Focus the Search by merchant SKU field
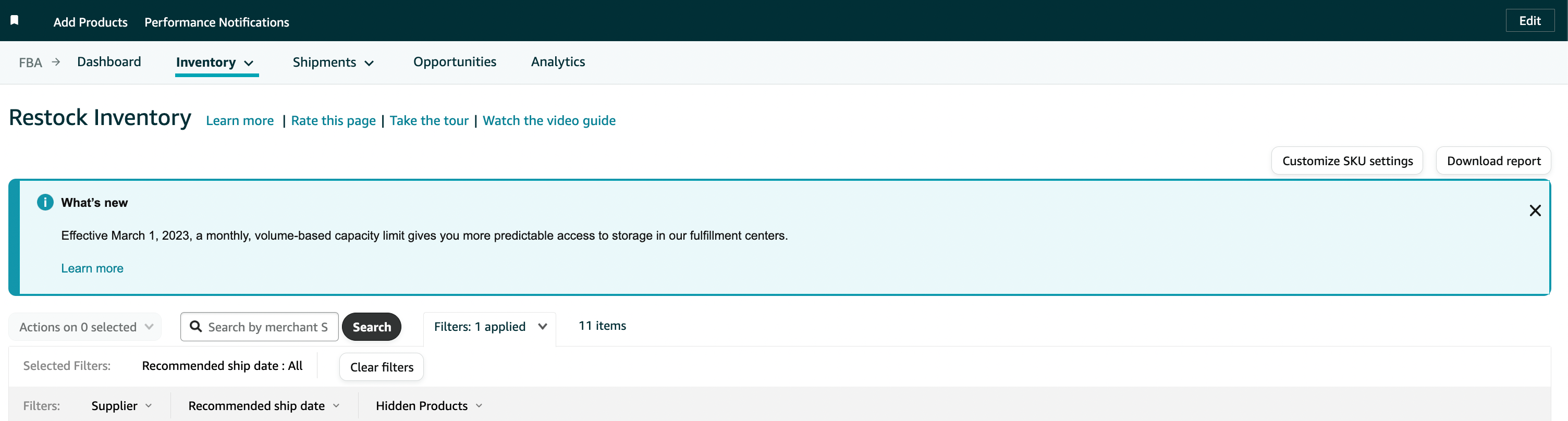This screenshot has height=421, width=1568. (259, 327)
